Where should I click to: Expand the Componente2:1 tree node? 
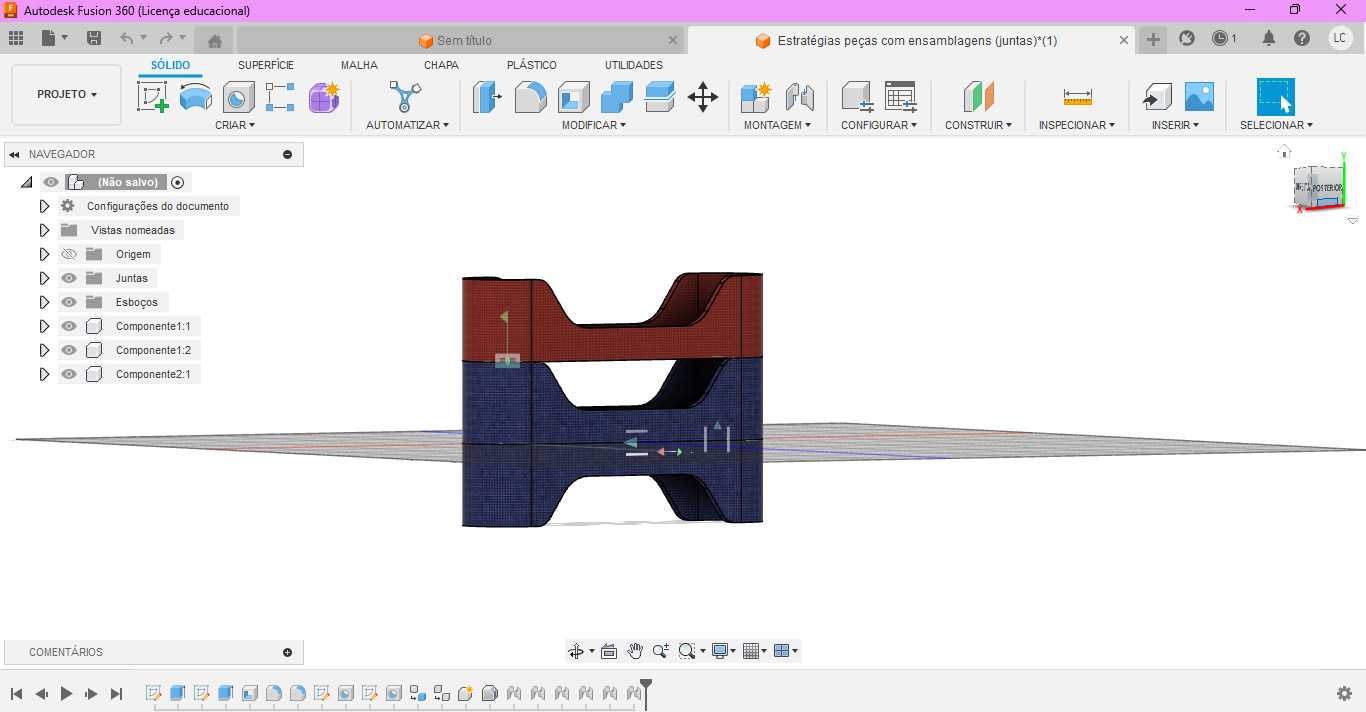(x=44, y=374)
